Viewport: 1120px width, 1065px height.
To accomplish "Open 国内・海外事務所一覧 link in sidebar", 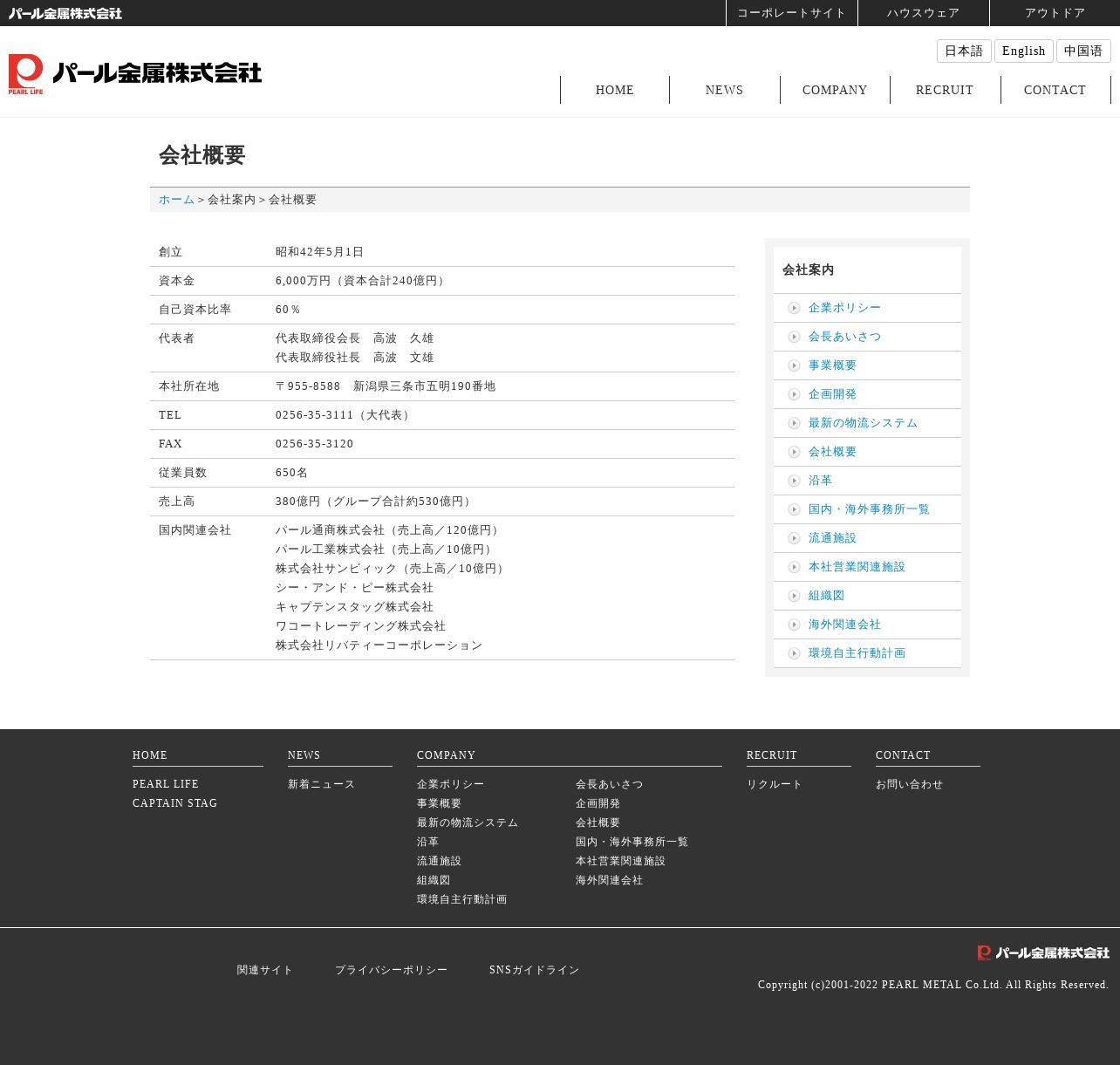I will pyautogui.click(x=870, y=509).
